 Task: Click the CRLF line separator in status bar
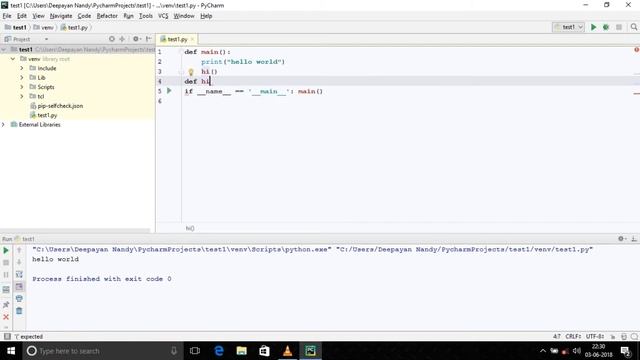click(573, 336)
